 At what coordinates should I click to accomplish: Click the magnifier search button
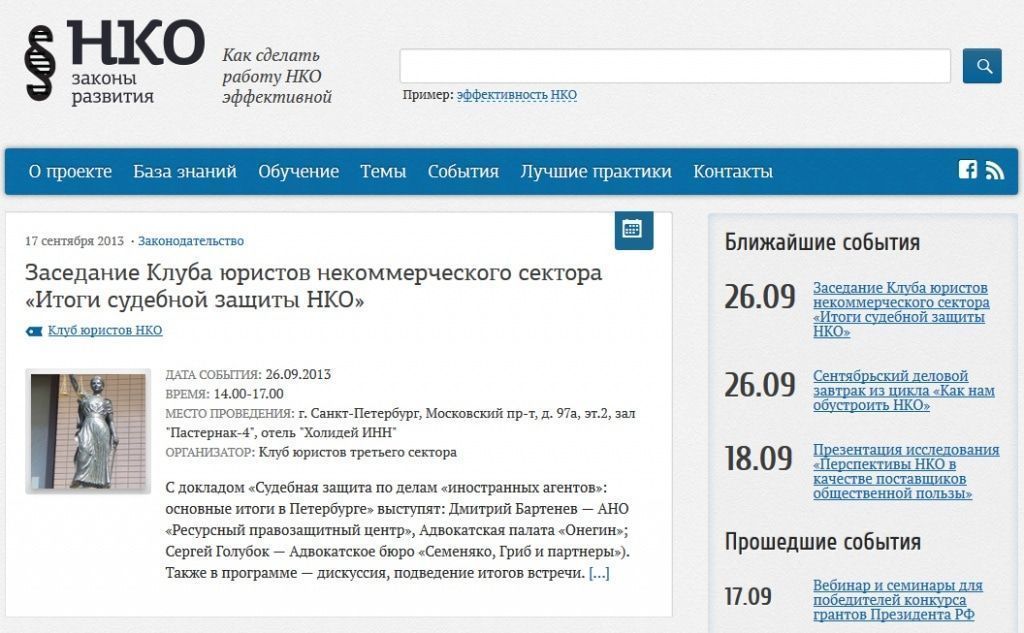(x=982, y=66)
